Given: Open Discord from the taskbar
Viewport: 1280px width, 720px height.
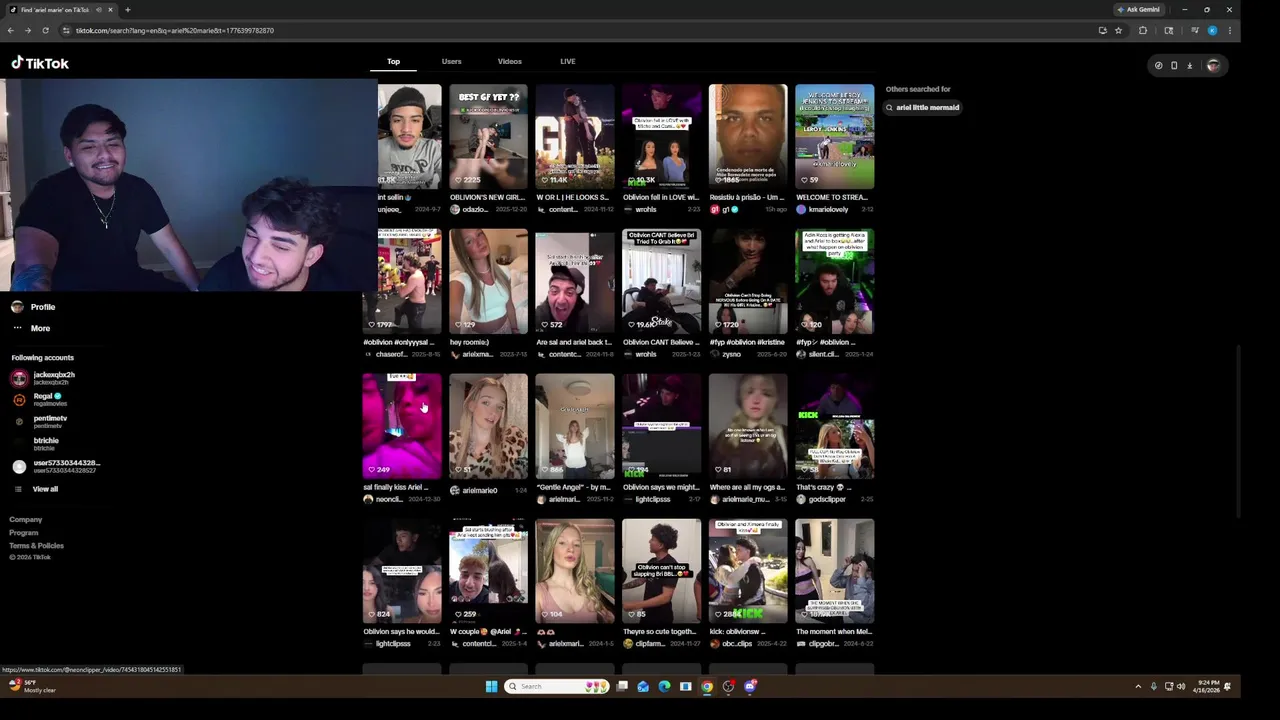Looking at the screenshot, I should coord(750,686).
